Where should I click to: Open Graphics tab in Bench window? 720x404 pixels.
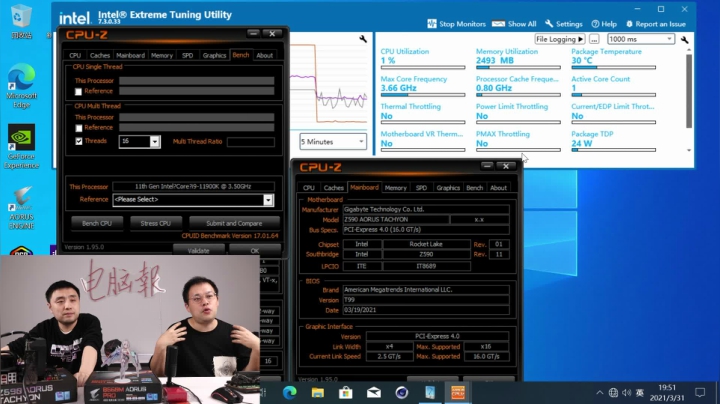pos(214,55)
